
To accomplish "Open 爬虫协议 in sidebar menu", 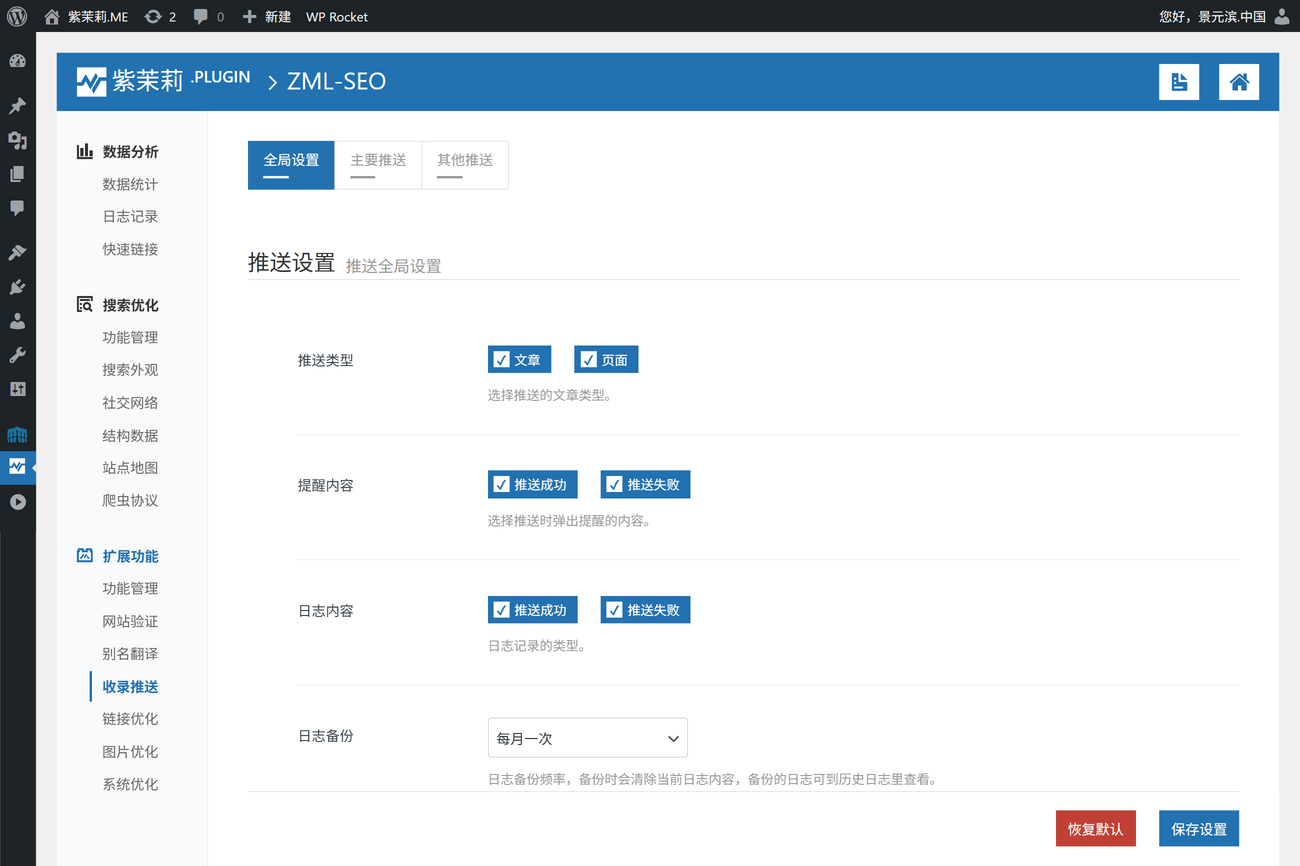I will (130, 500).
